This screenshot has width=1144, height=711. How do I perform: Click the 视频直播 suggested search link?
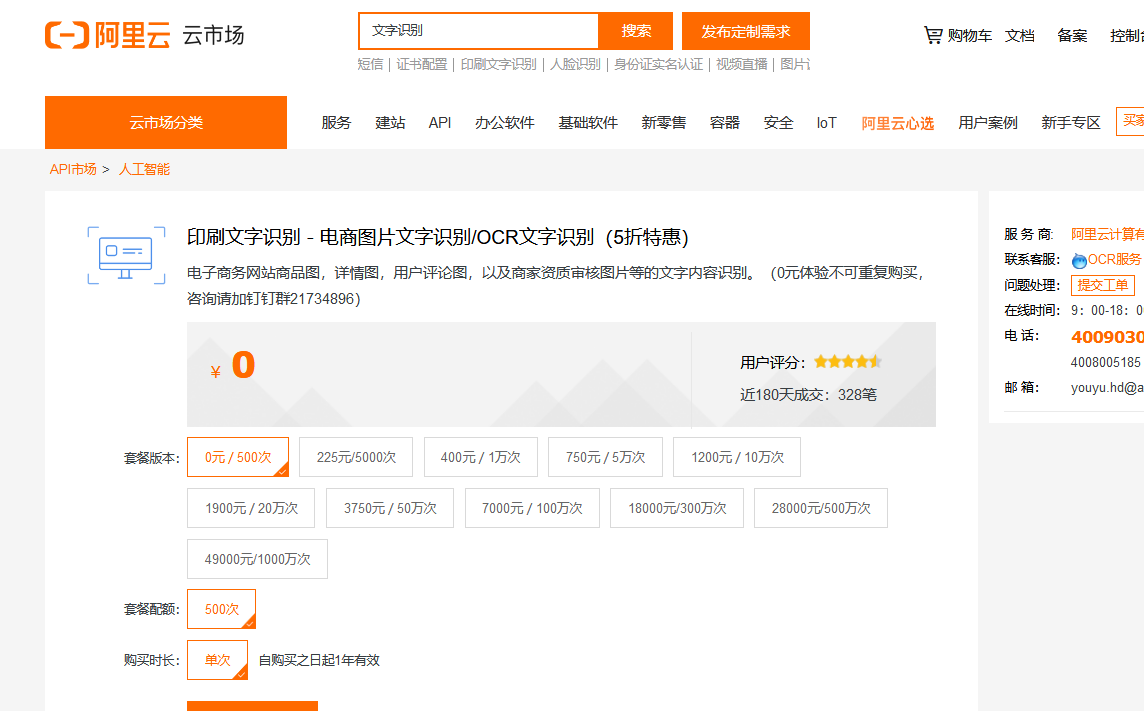741,64
